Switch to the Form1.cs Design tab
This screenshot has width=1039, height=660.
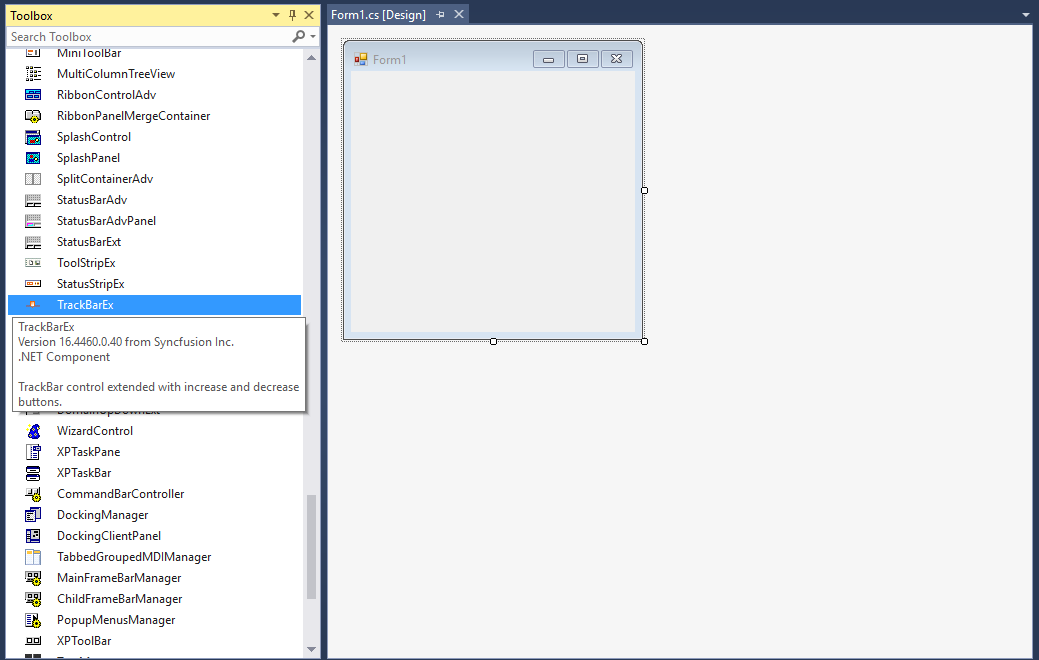(383, 14)
